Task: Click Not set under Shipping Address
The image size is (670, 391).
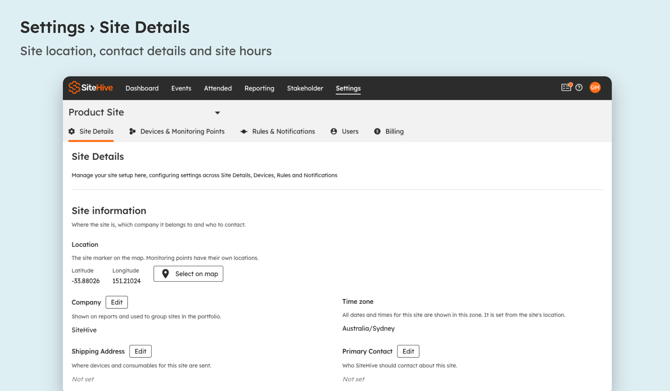Action: click(82, 379)
